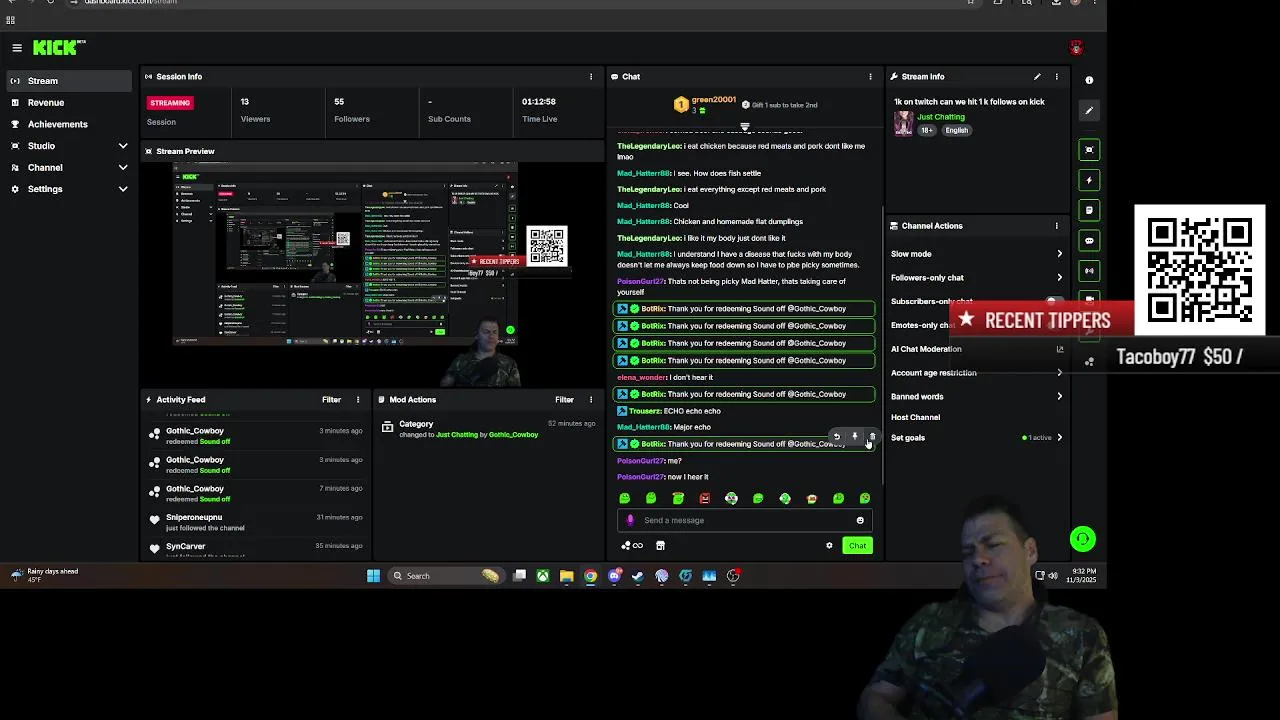Open Session Info options menu
The width and height of the screenshot is (1280, 720).
tap(590, 77)
